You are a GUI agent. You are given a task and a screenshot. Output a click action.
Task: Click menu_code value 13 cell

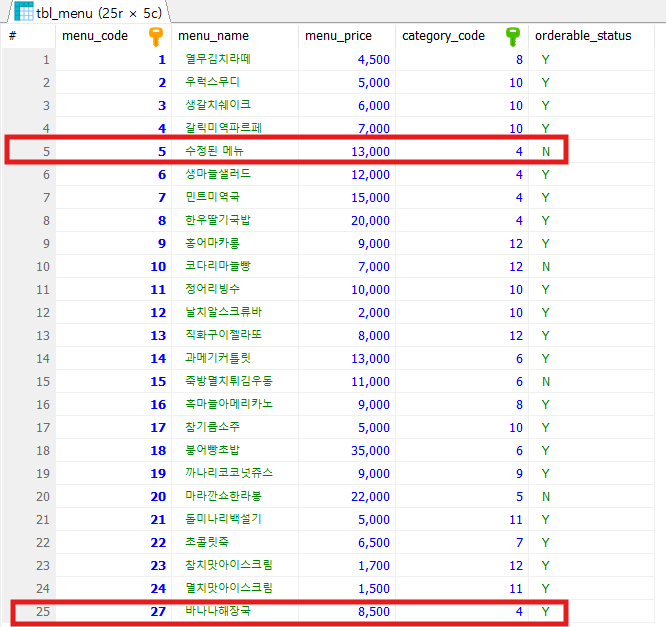click(x=158, y=336)
